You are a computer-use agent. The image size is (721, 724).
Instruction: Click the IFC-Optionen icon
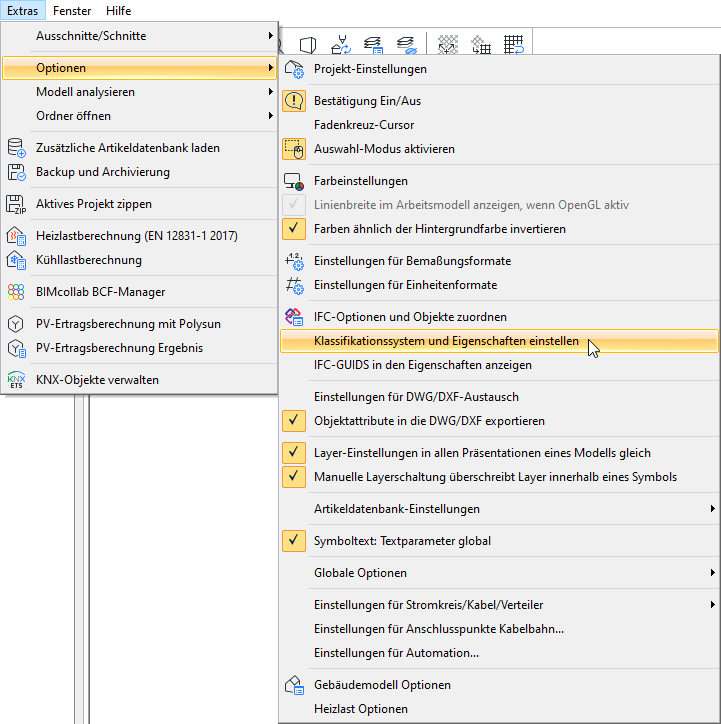point(294,317)
